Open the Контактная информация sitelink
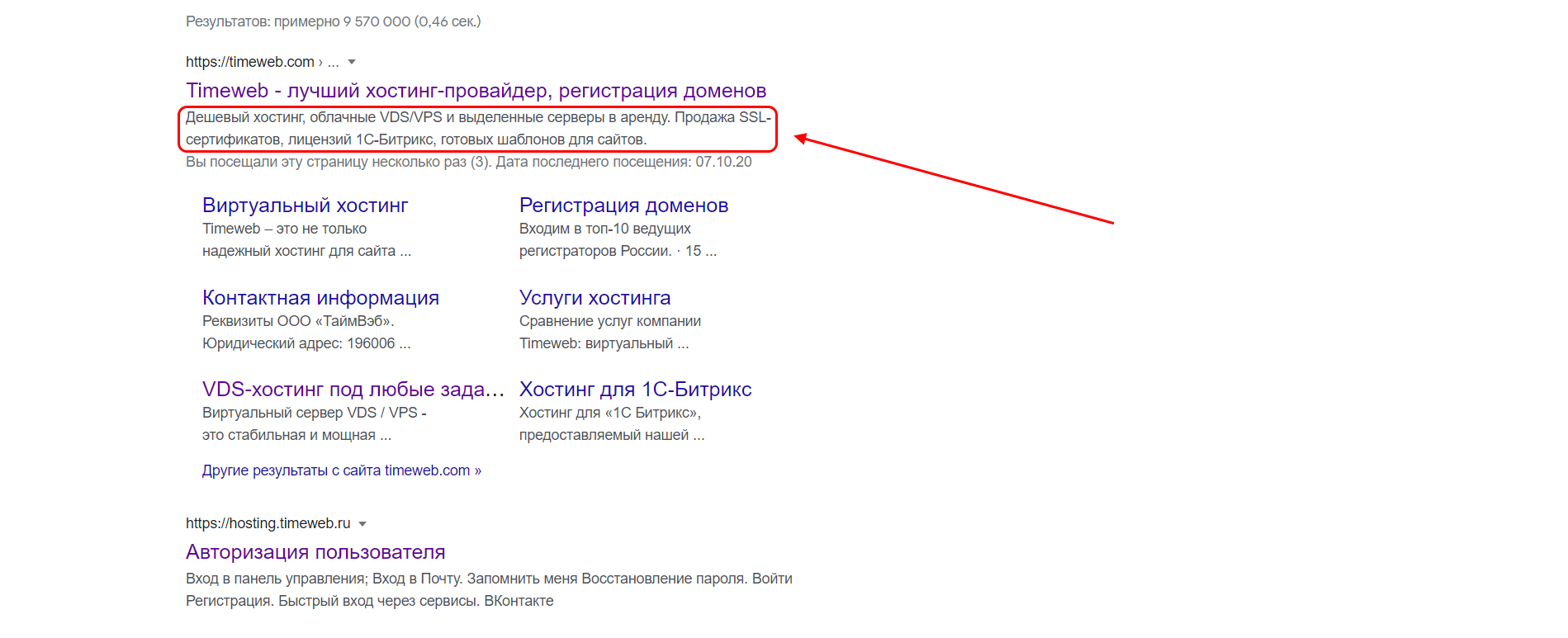Viewport: 1568px width, 638px height. click(x=320, y=298)
